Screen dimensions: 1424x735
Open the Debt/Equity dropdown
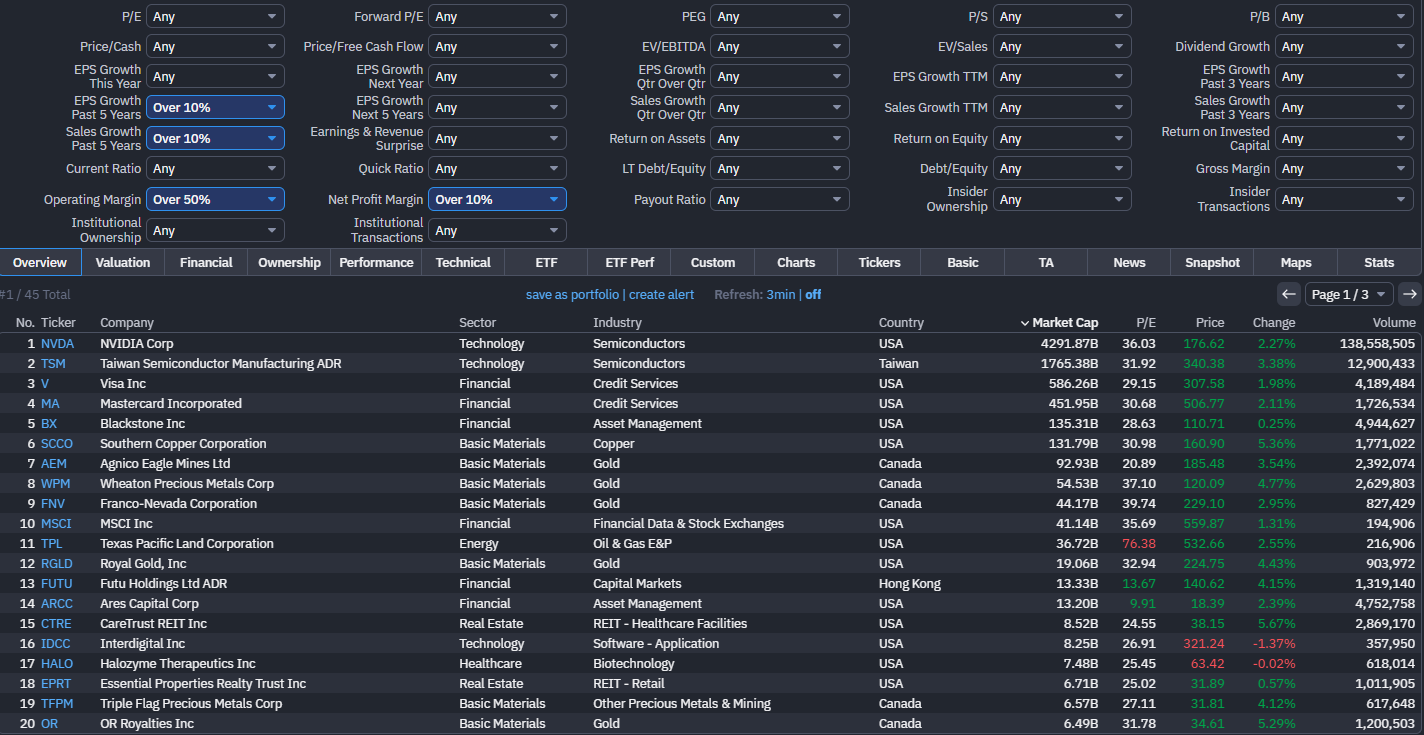(x=1062, y=169)
